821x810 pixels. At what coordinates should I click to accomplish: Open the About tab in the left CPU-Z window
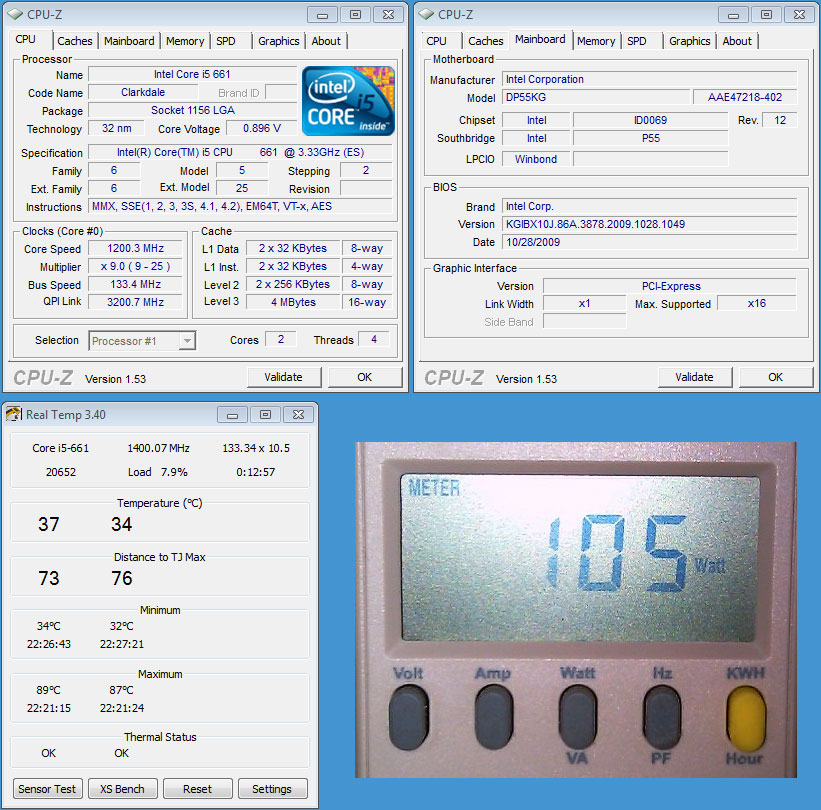pos(326,41)
